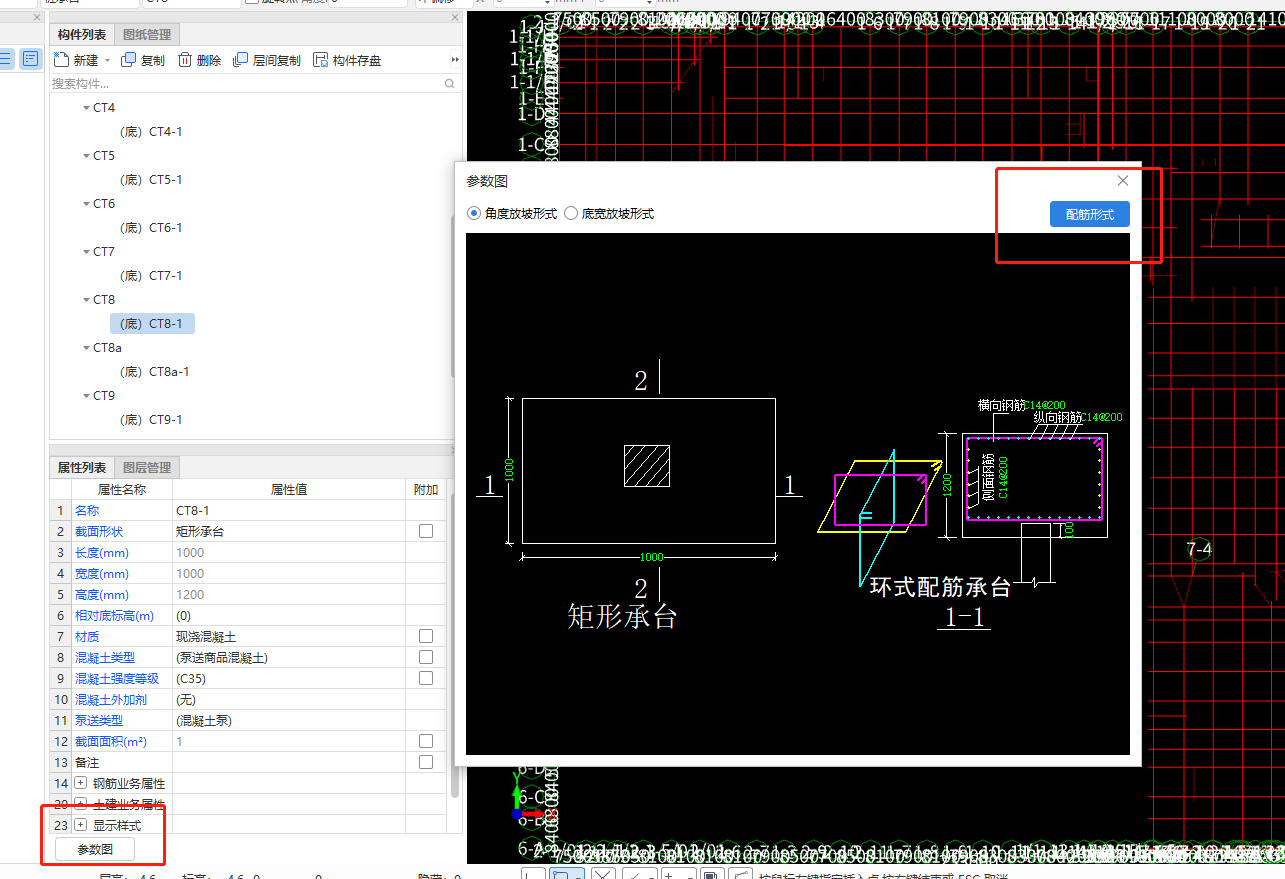Click the 配筋形式 button
Image resolution: width=1285 pixels, height=879 pixels.
(x=1089, y=214)
